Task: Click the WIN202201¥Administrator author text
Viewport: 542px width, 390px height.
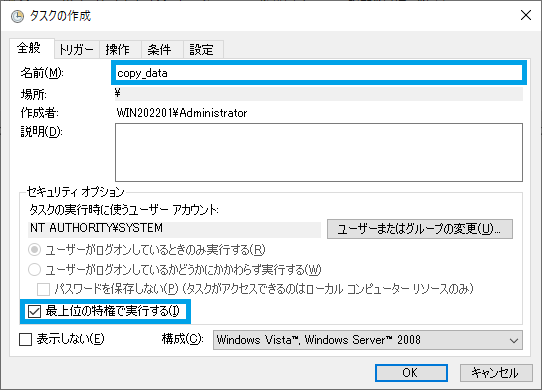Action: tap(182, 113)
